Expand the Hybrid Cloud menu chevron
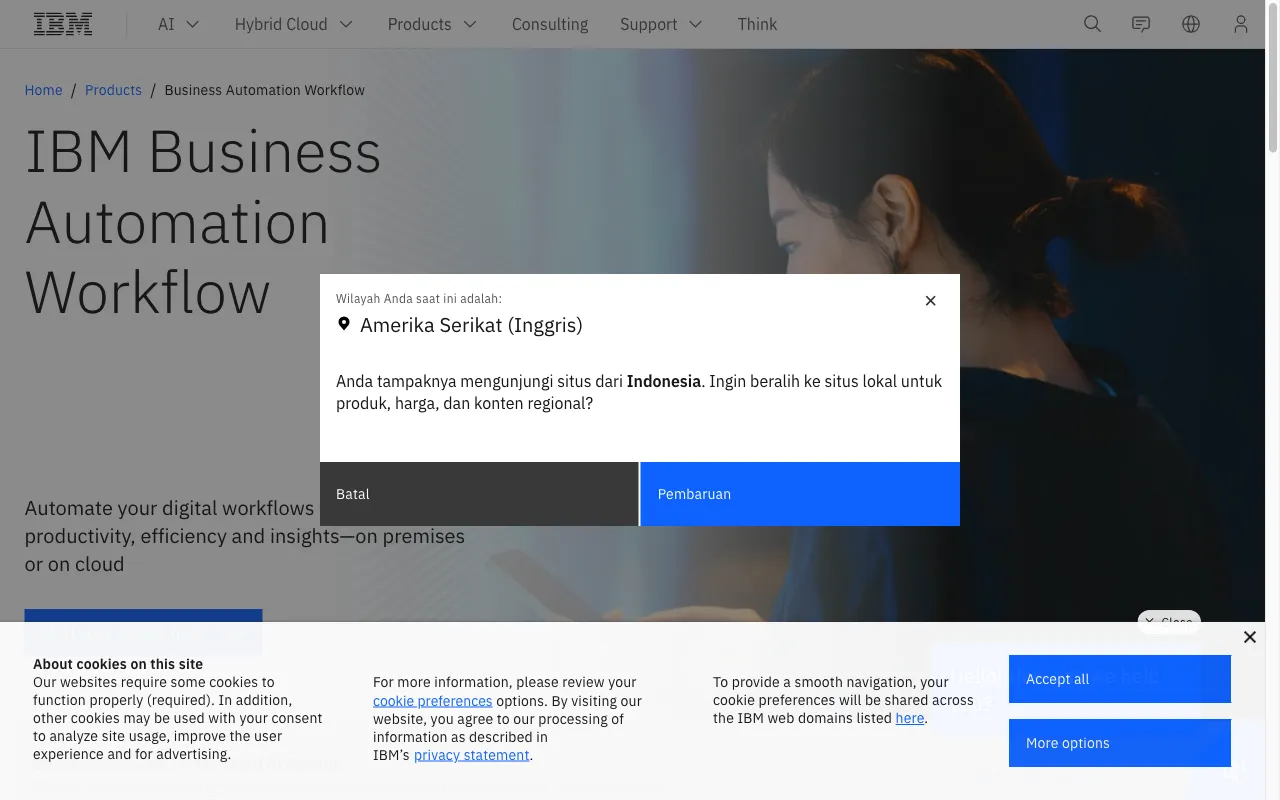 tap(346, 24)
